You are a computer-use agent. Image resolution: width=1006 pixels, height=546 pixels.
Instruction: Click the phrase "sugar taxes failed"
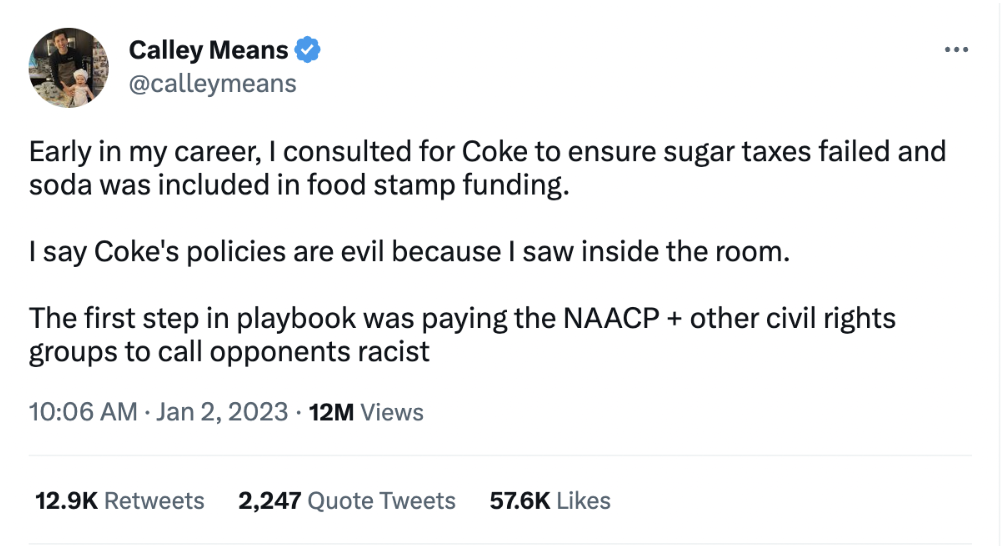[748, 154]
